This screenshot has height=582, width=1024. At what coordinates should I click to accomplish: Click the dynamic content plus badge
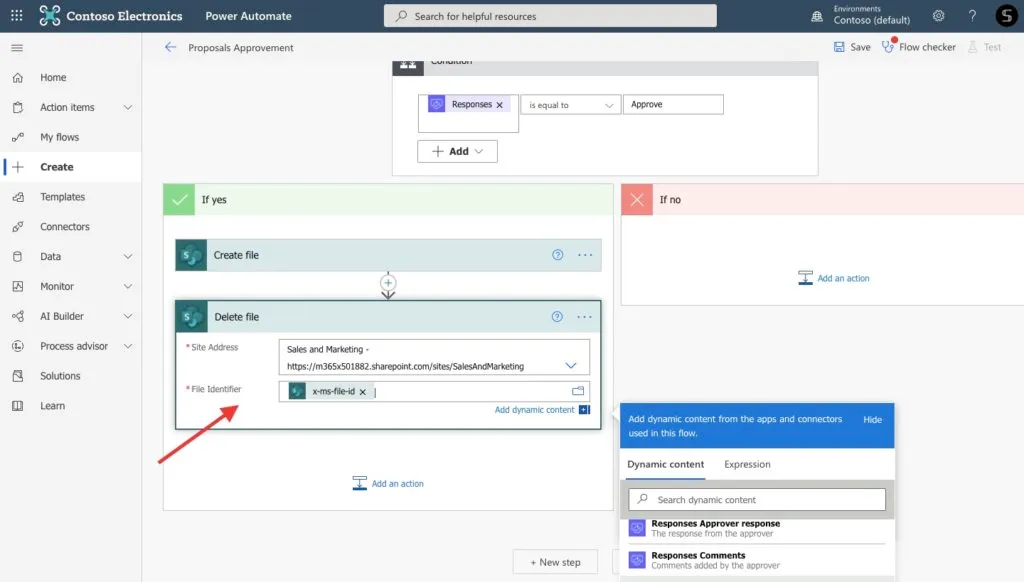[584, 410]
